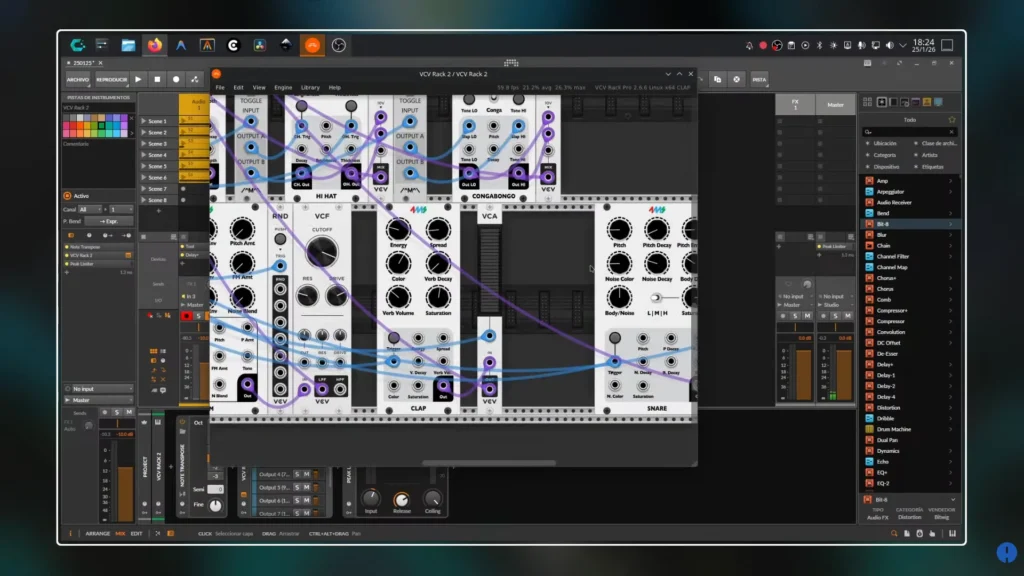Select the Drum Machine device in browser
1024x576 pixels.
pyautogui.click(x=908, y=430)
